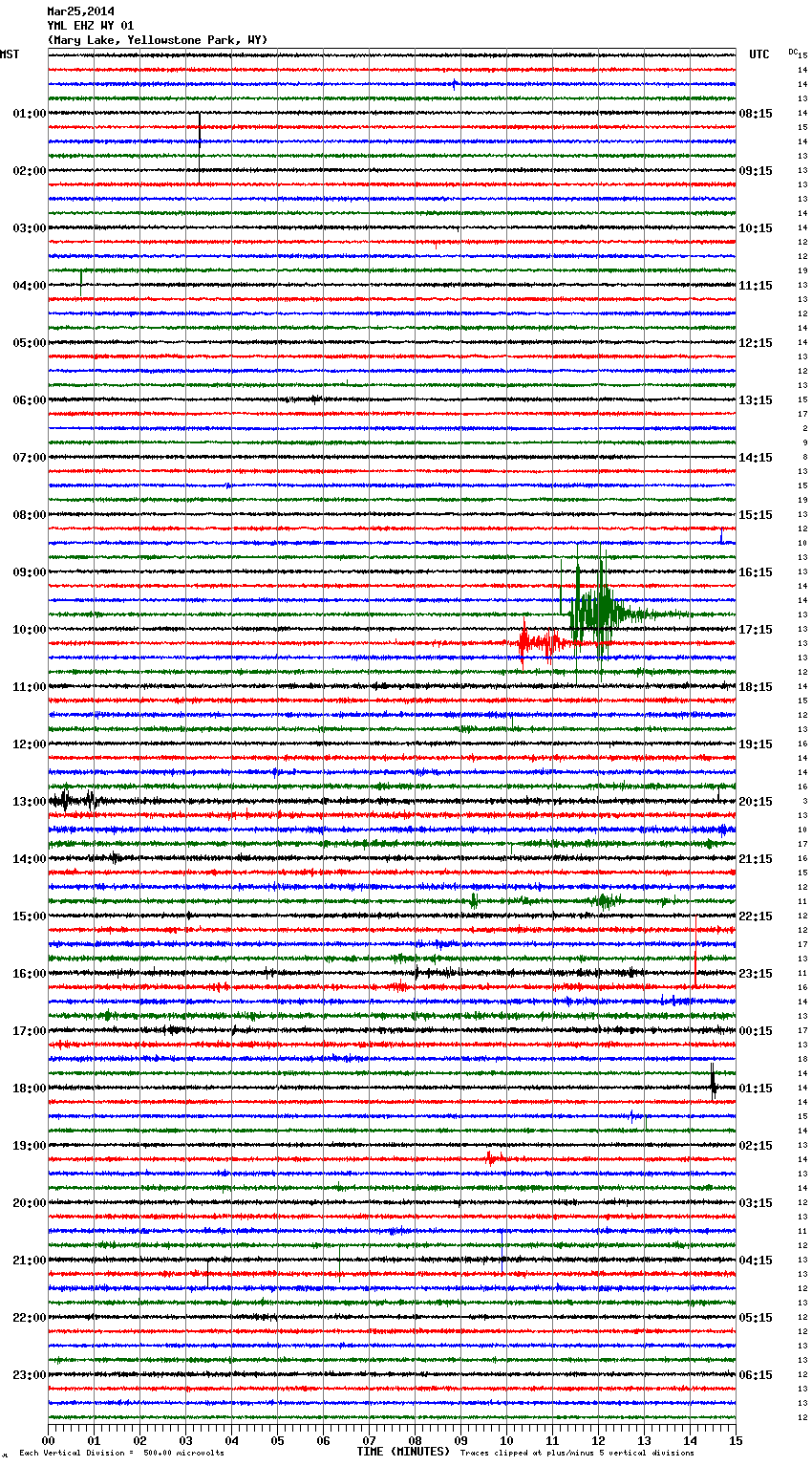Viewport: 812px width, 1466px height.
Task: Click the 04:15 UTC time label
Action: (756, 1261)
